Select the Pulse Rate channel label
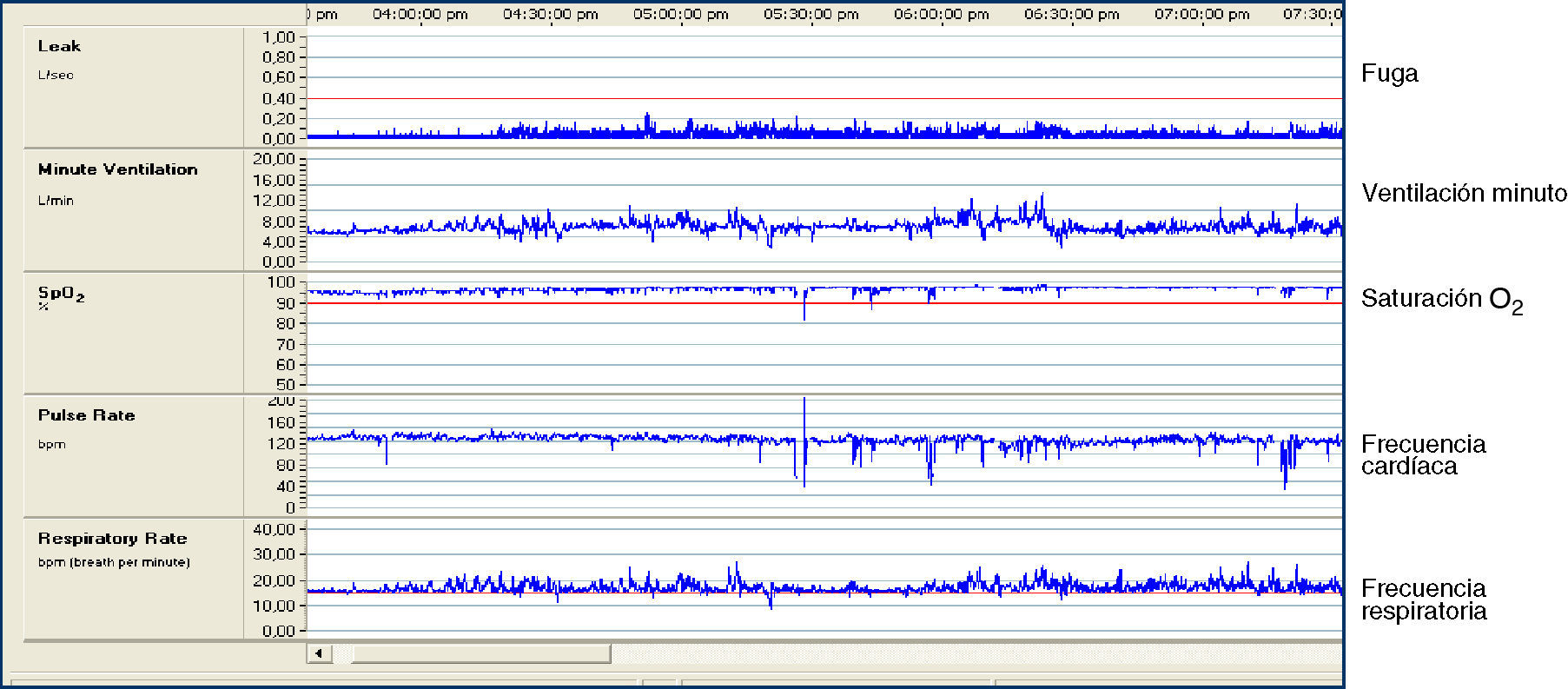Screen dimensions: 1568x689 tap(86, 415)
